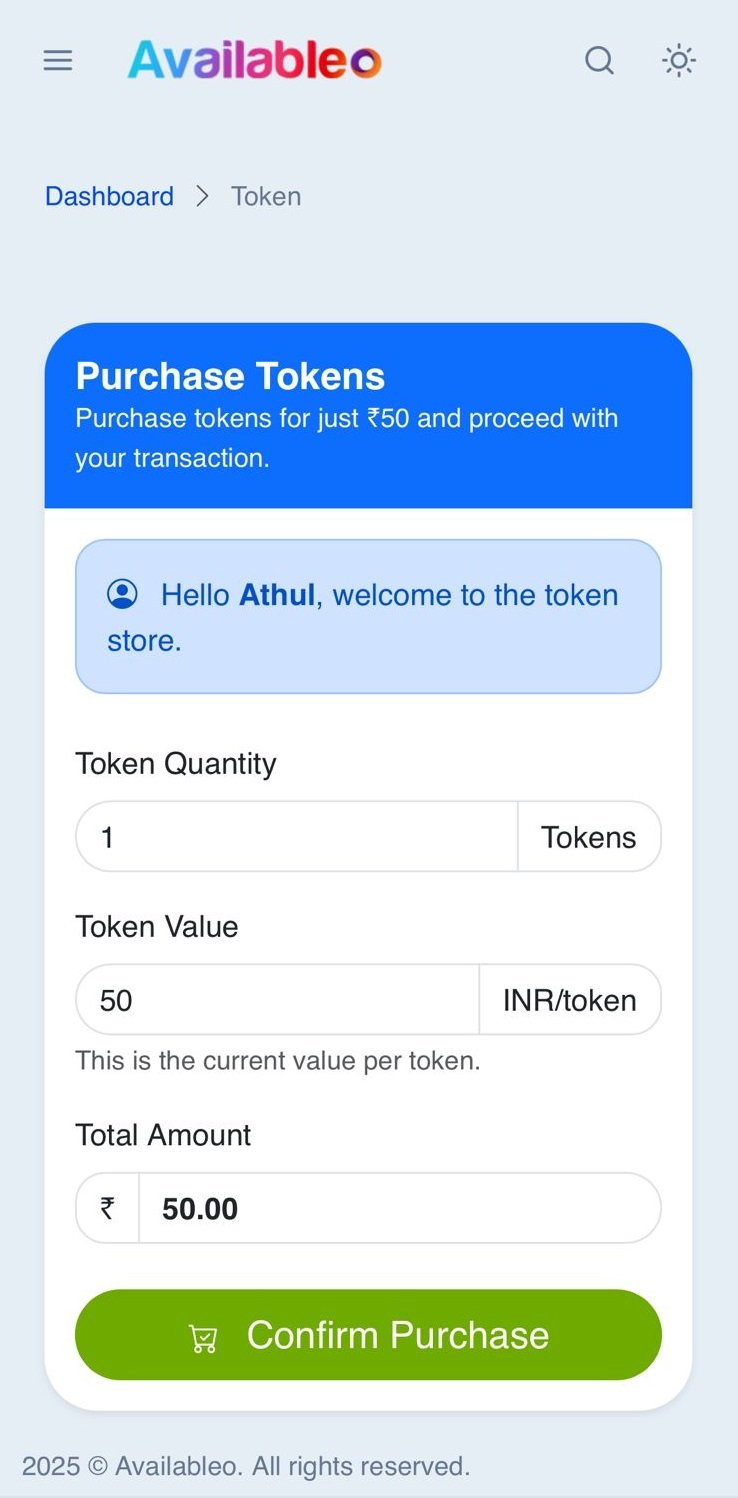The width and height of the screenshot is (738, 1498).
Task: Open the hamburger navigation menu
Action: coord(58,61)
